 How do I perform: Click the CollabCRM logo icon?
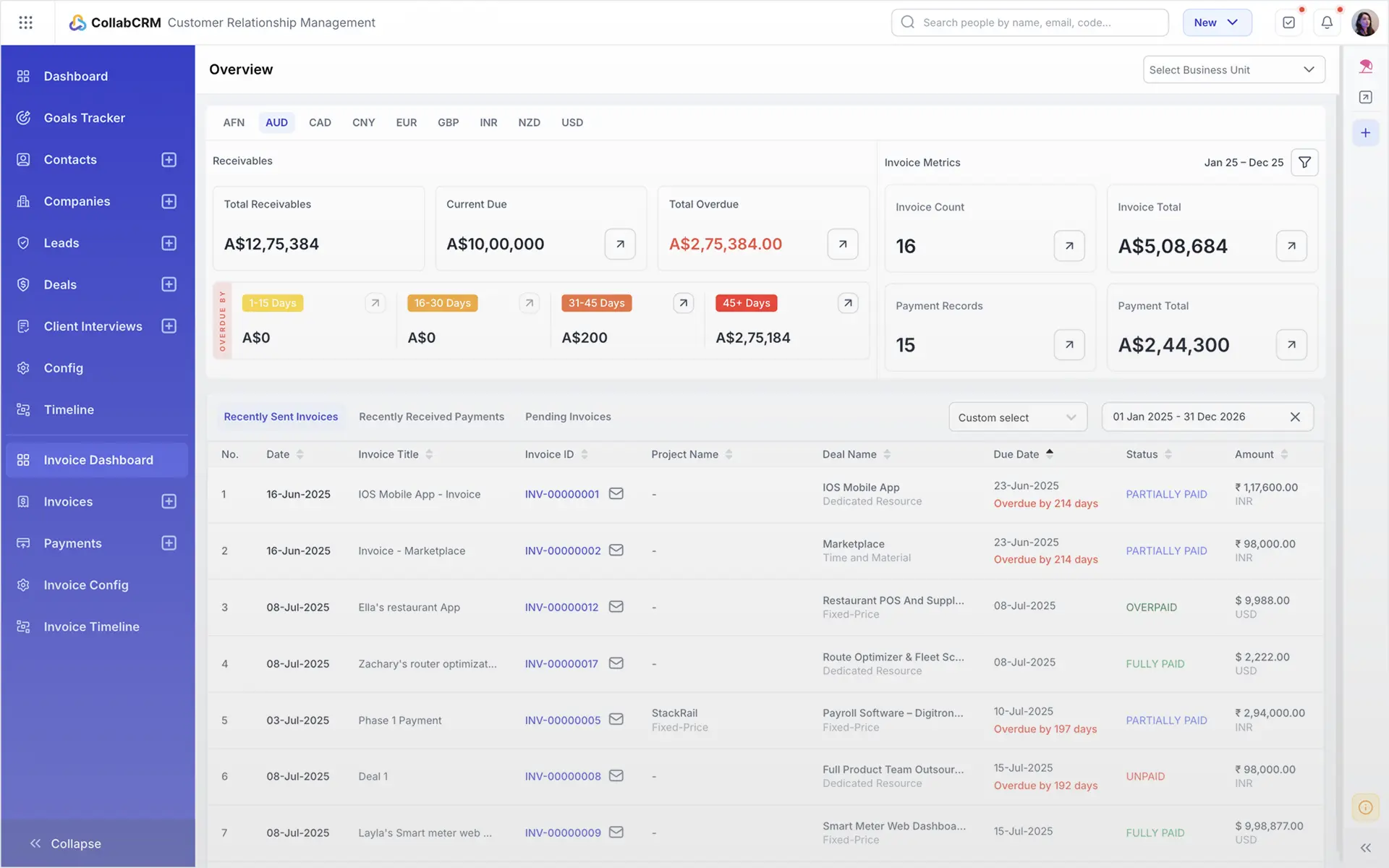pyautogui.click(x=77, y=22)
